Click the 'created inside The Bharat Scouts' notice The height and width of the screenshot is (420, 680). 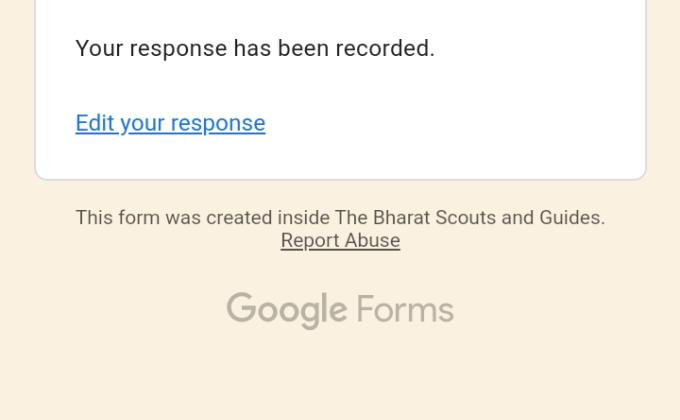[340, 218]
